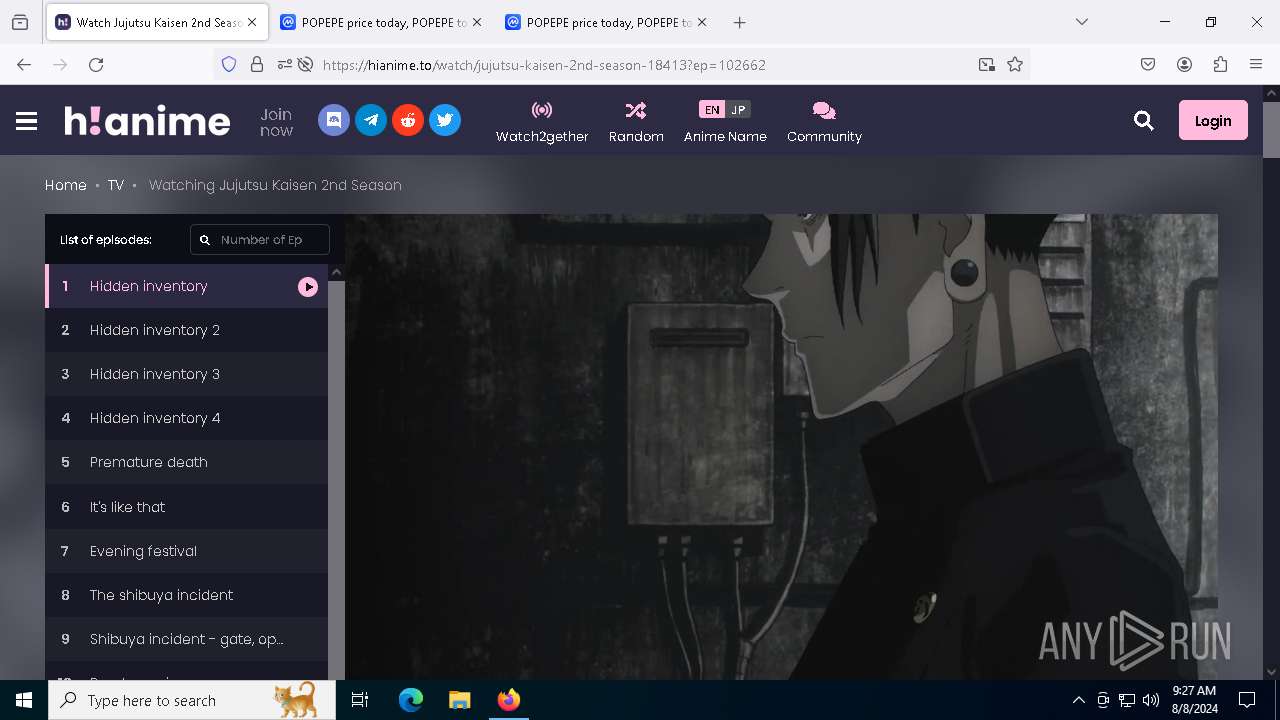This screenshot has width=1280, height=720.
Task: Open Firefox account icon
Action: tap(1184, 64)
